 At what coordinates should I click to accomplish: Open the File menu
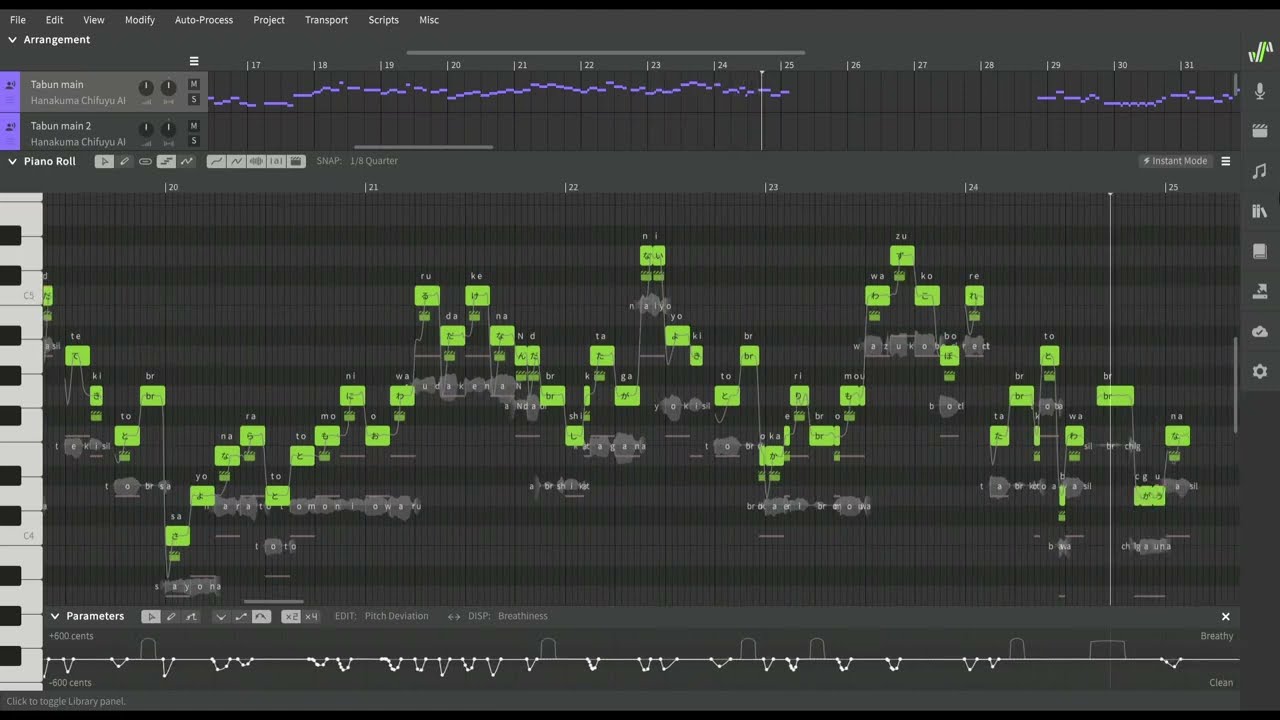(x=18, y=20)
